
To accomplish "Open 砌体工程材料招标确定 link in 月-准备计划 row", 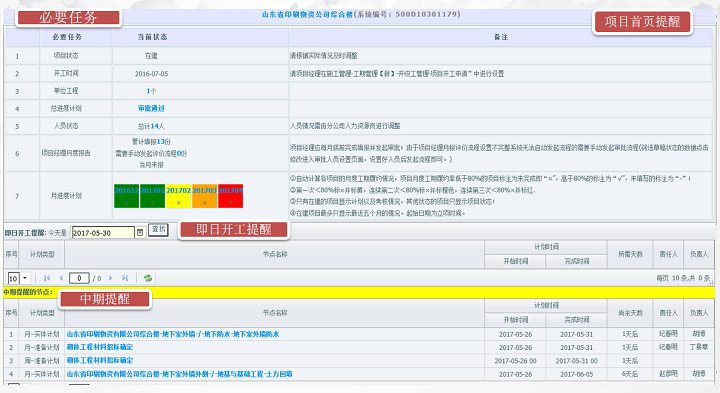I will click(x=100, y=347).
